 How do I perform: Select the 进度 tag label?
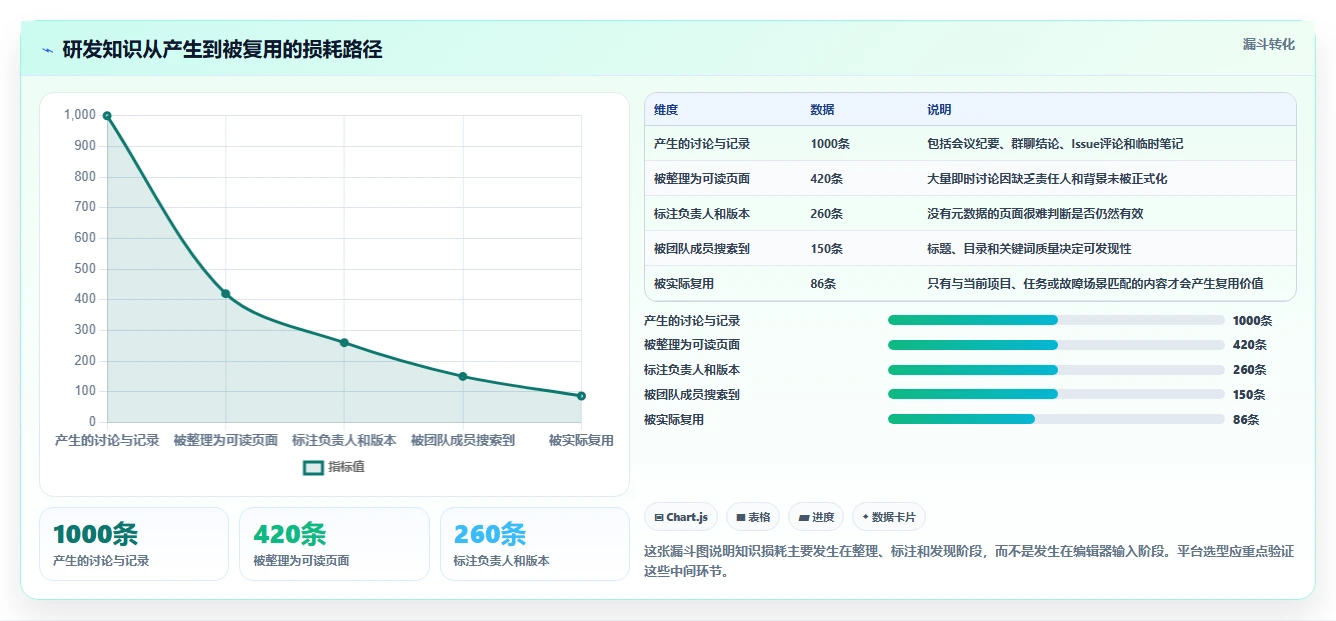click(x=822, y=517)
